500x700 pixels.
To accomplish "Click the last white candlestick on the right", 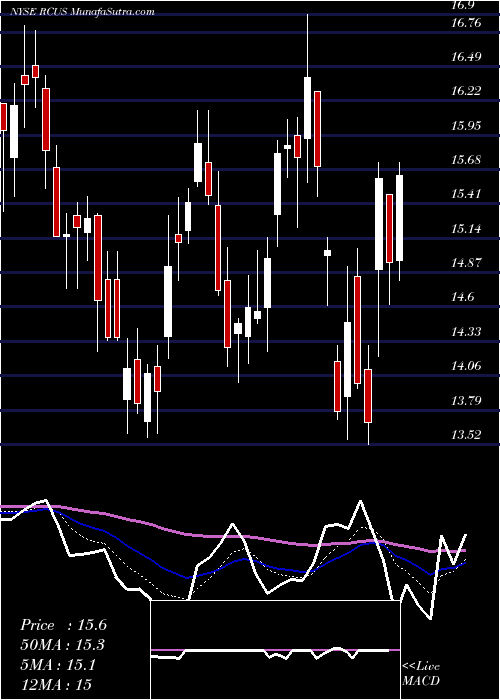I will point(400,218).
